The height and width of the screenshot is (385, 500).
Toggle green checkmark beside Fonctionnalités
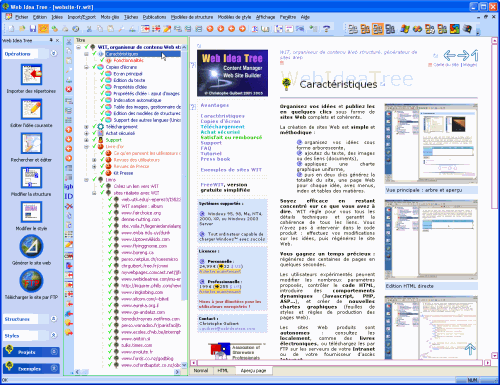102,60
